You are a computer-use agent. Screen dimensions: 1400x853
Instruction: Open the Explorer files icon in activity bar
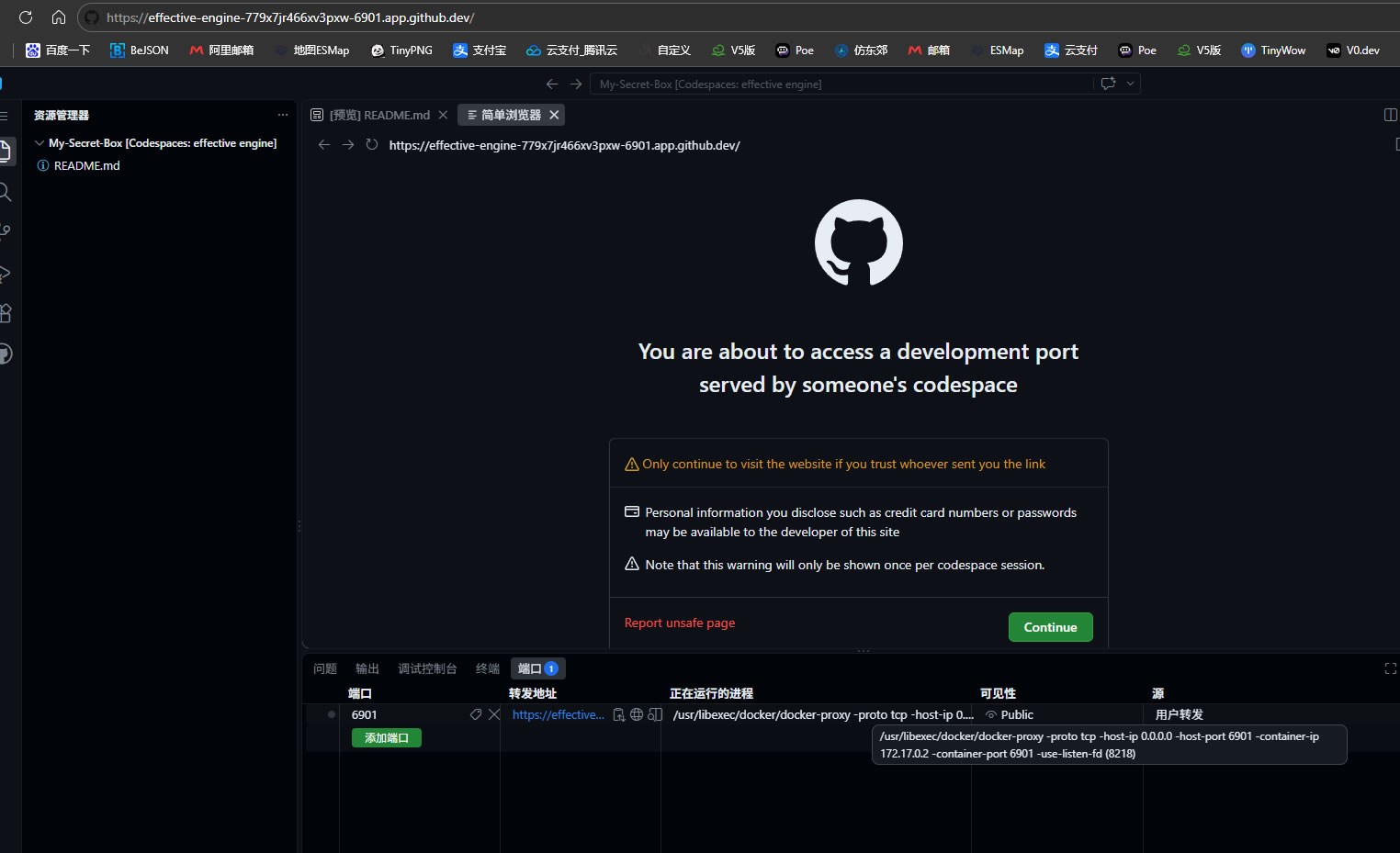(5, 151)
